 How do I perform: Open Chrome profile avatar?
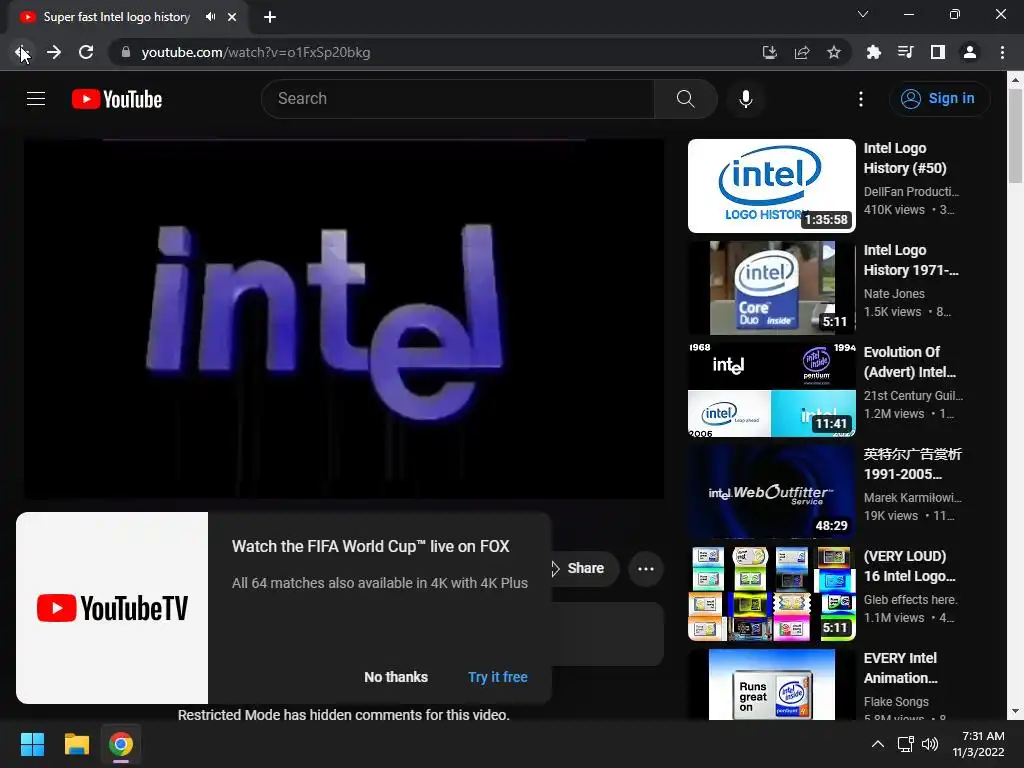click(970, 52)
